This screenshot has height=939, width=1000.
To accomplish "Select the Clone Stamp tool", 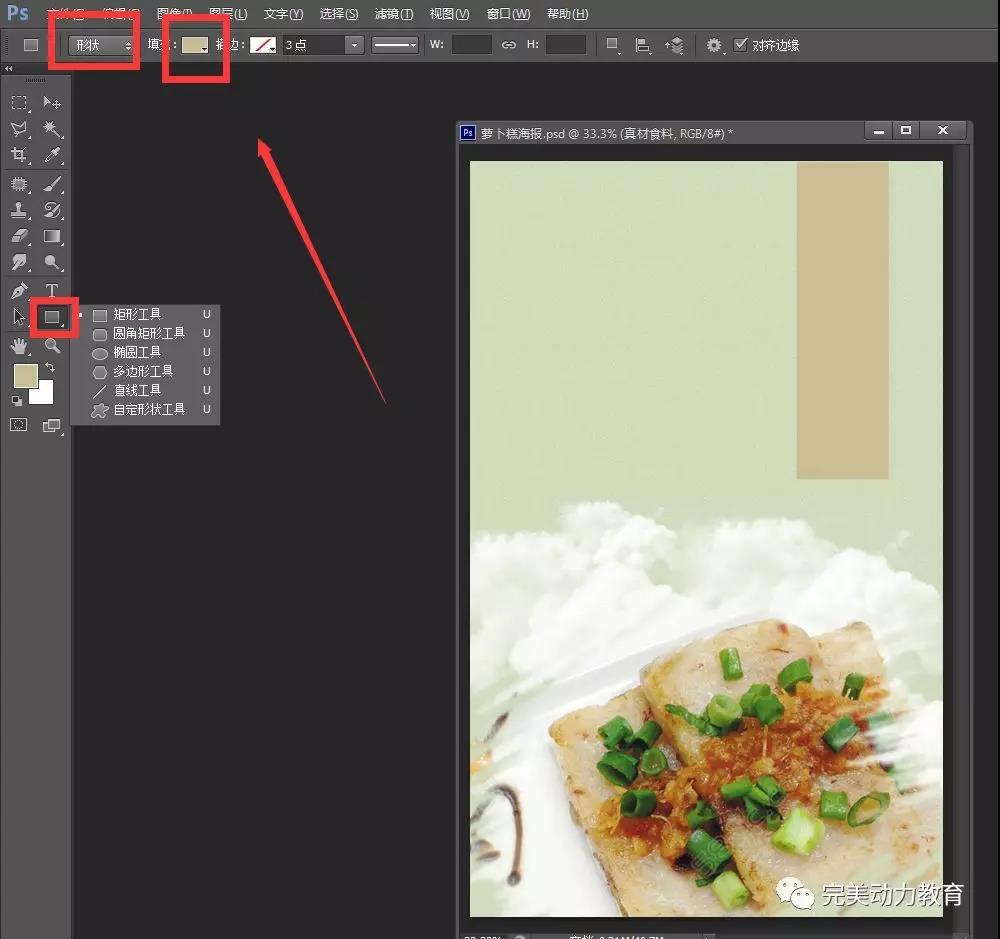I will (19, 210).
